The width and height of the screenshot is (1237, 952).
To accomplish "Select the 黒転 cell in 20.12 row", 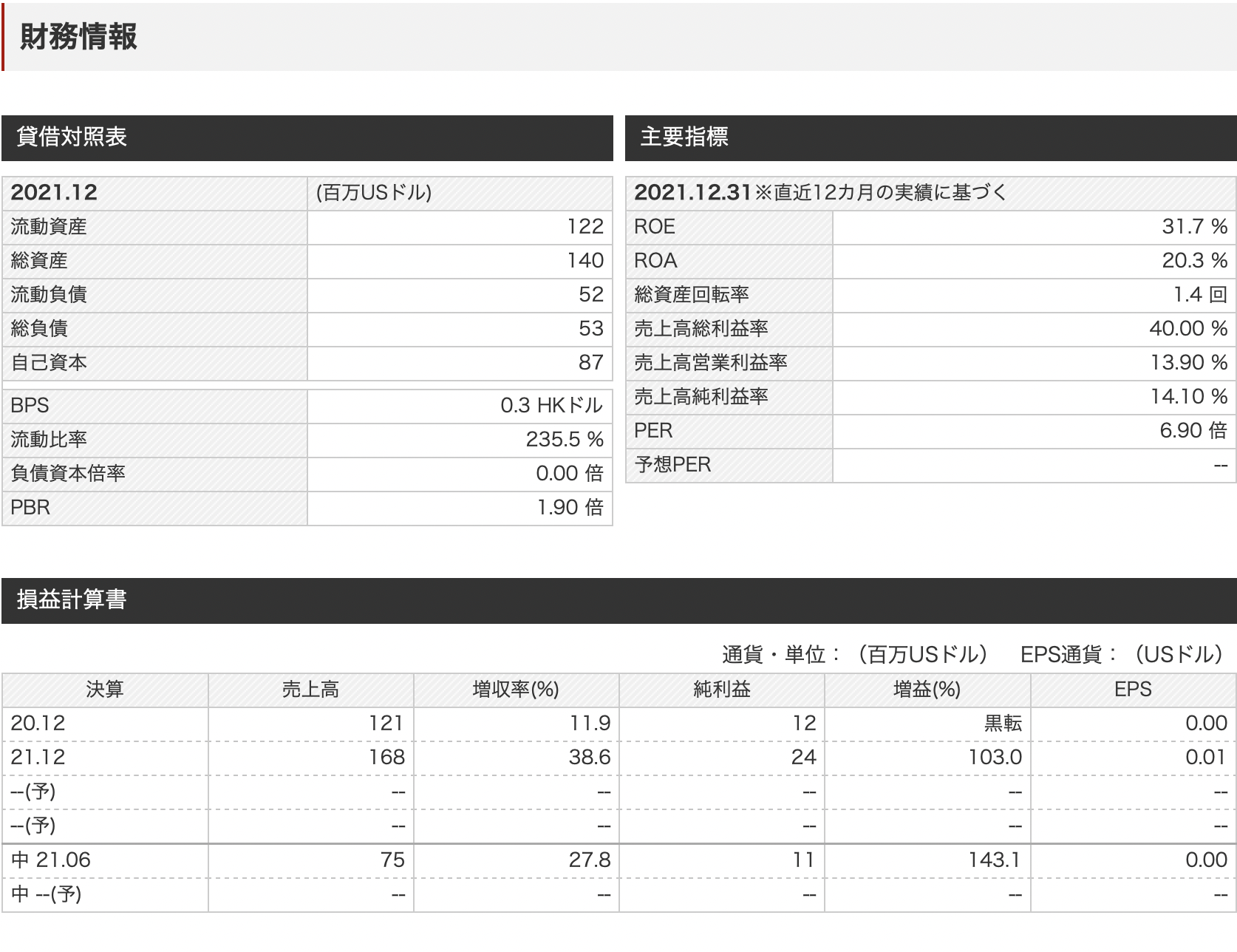I will point(927,724).
